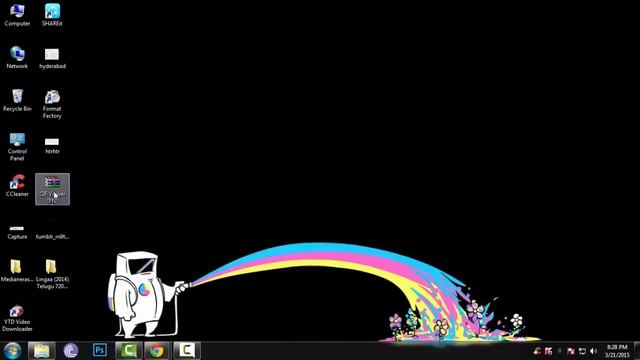Launch the CCleaner desktop shortcut
Screen dimensions: 640x360
pos(17,186)
